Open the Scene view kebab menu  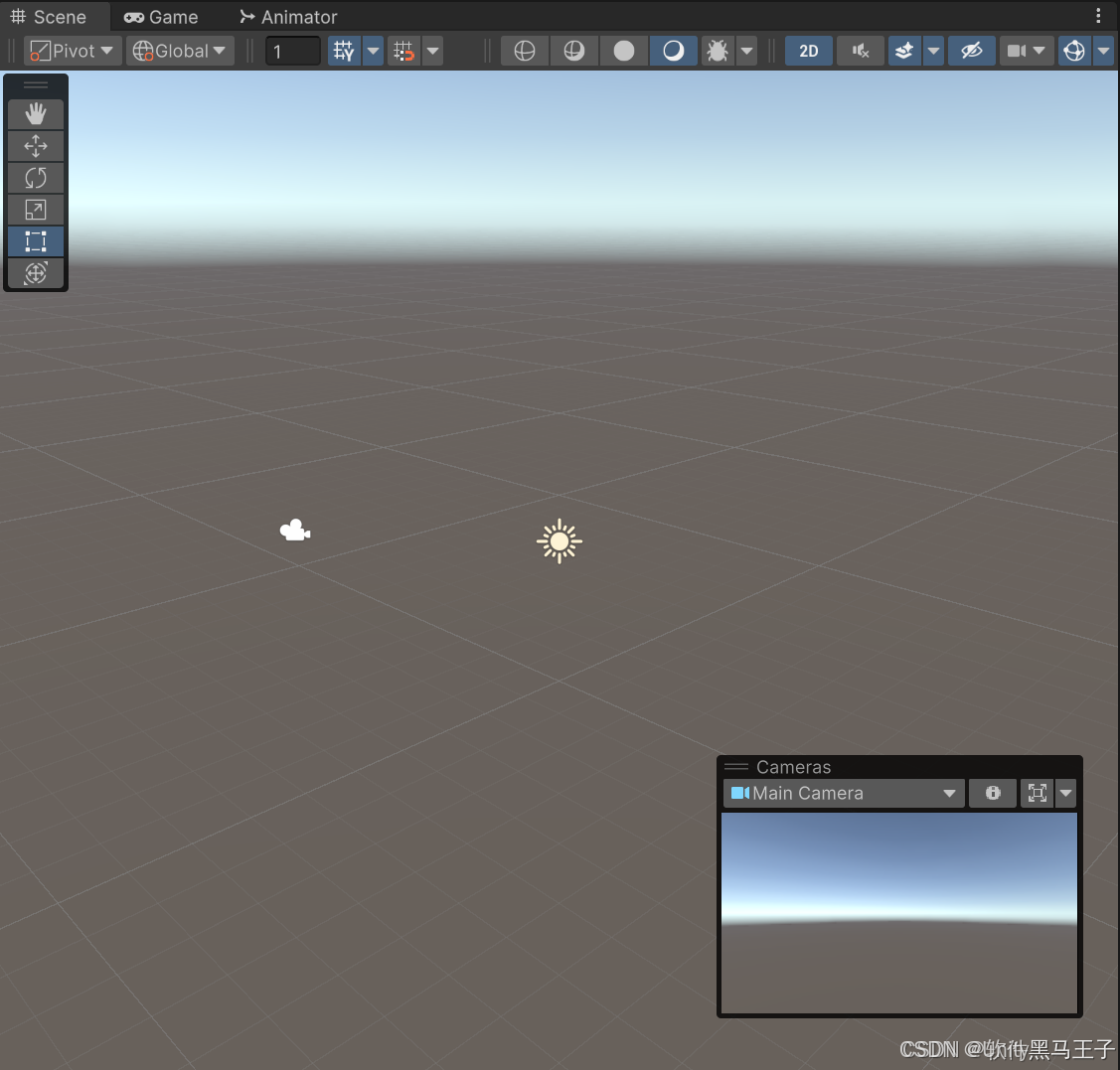coord(1098,16)
